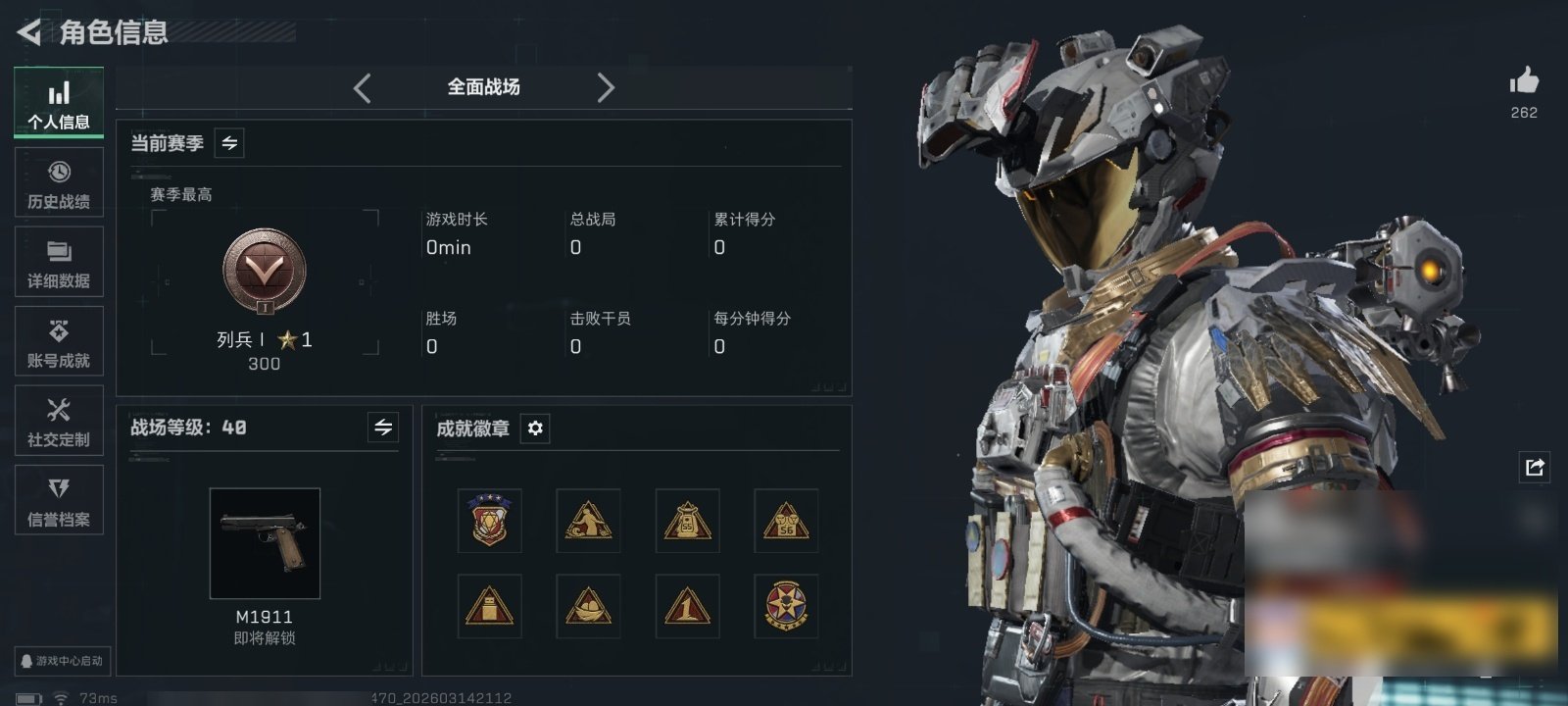The width and height of the screenshot is (1568, 706).
Task: Open the 账号成就 tab
Action: (59, 341)
